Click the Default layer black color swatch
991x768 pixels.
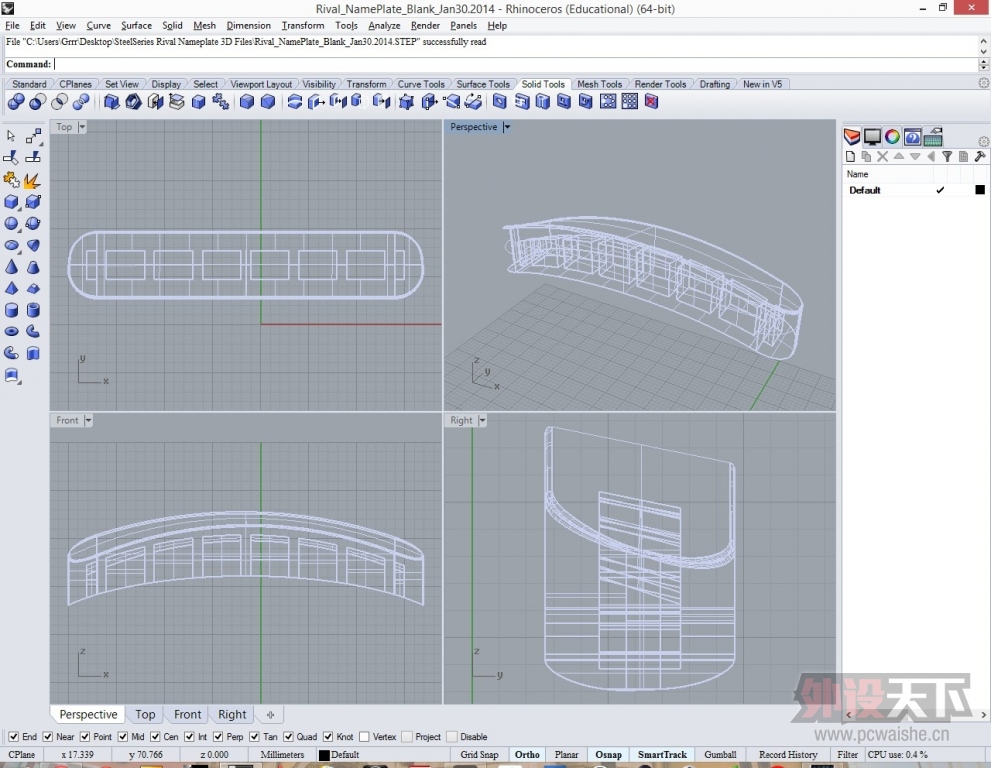pyautogui.click(x=980, y=190)
